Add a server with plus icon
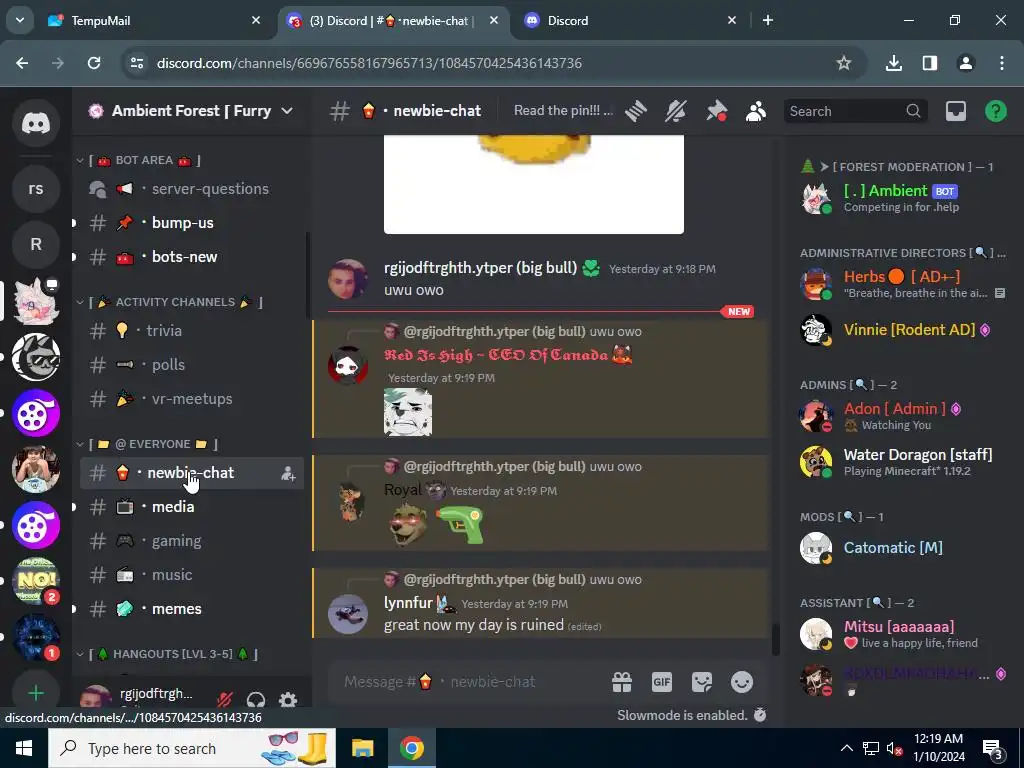The image size is (1024, 768). click(x=36, y=692)
